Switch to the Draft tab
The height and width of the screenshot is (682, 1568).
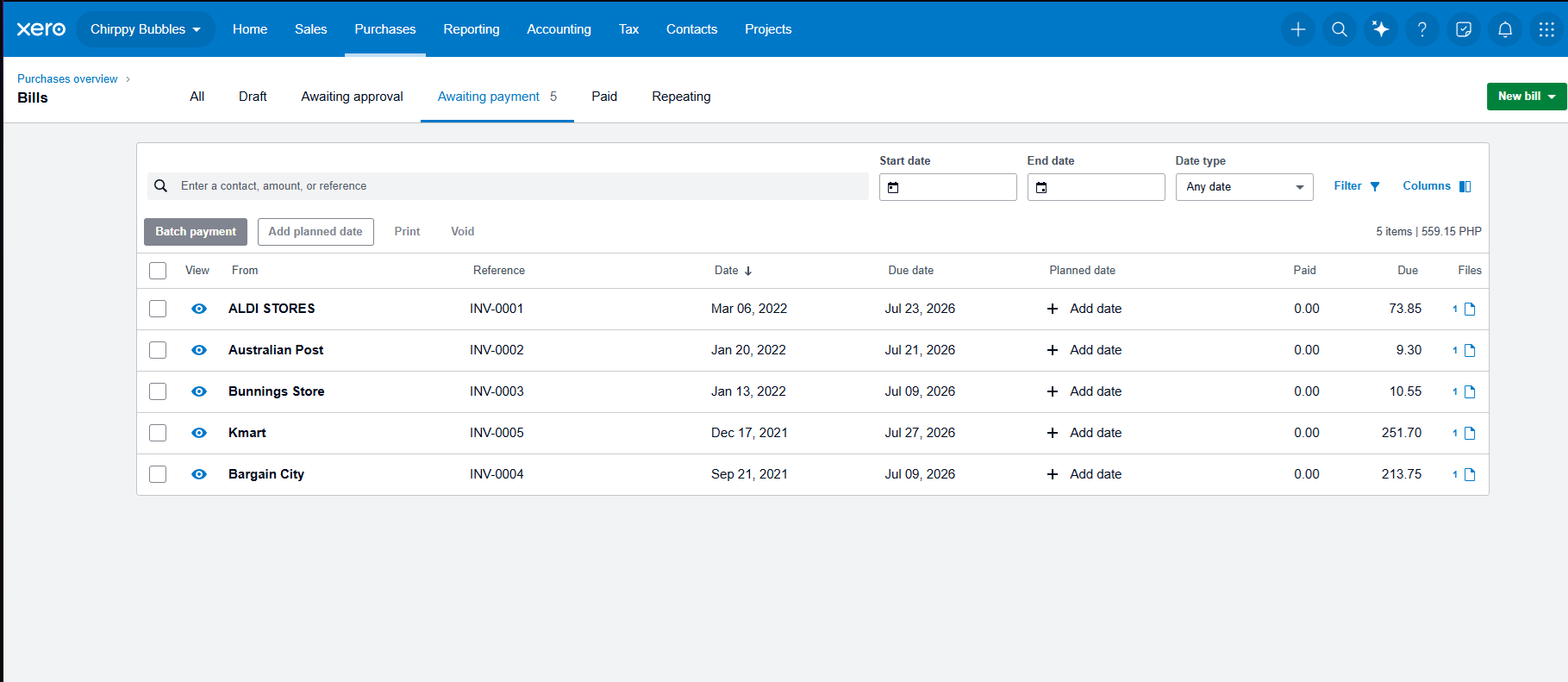[x=253, y=97]
